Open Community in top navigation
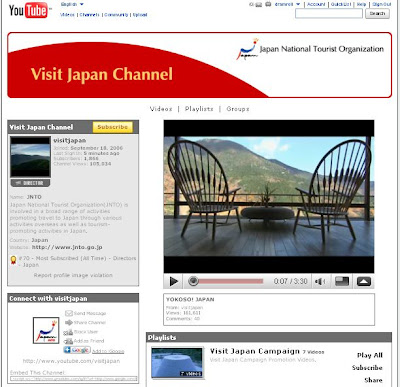This screenshot has height=387, width=400. 116,15
